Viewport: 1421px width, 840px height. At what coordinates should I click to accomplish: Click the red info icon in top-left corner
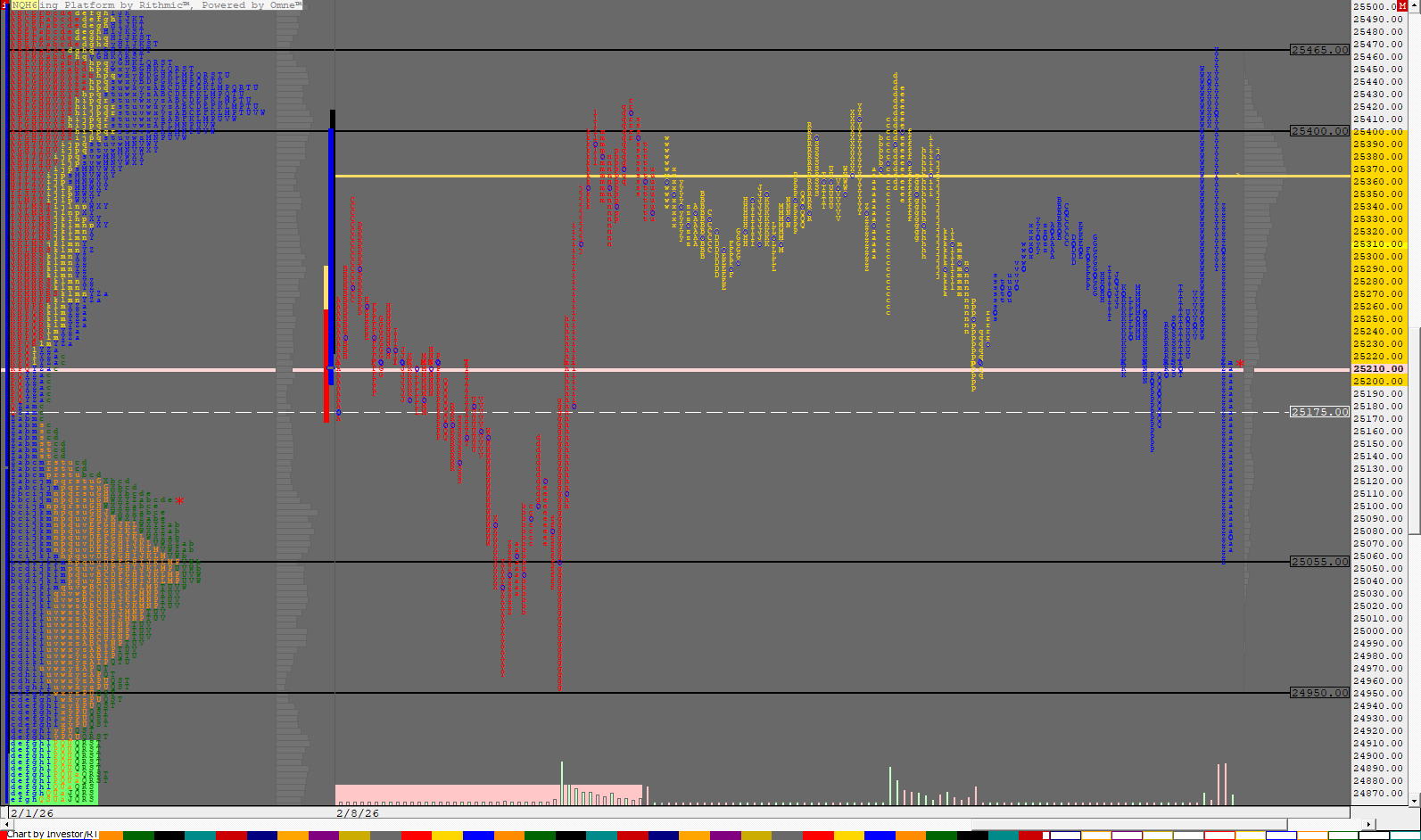coord(4,5)
